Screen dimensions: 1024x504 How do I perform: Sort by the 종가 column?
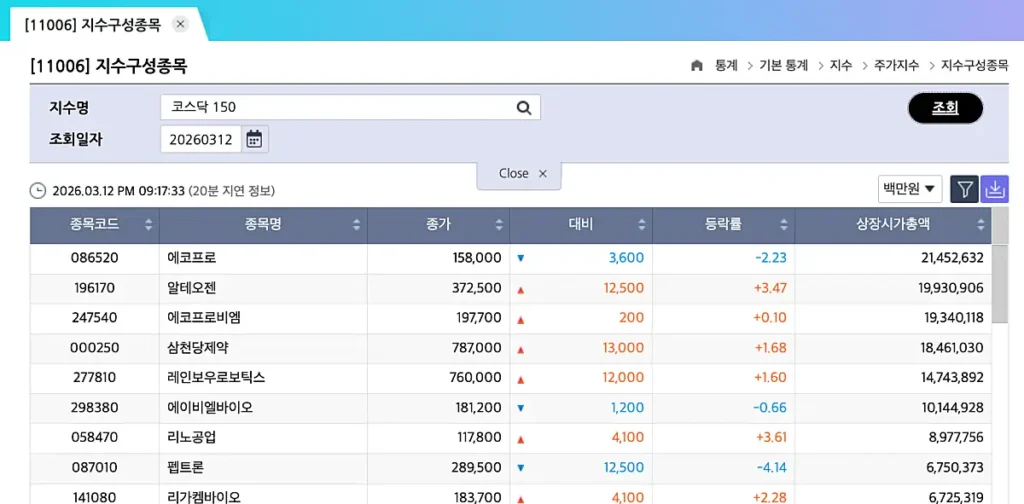499,225
